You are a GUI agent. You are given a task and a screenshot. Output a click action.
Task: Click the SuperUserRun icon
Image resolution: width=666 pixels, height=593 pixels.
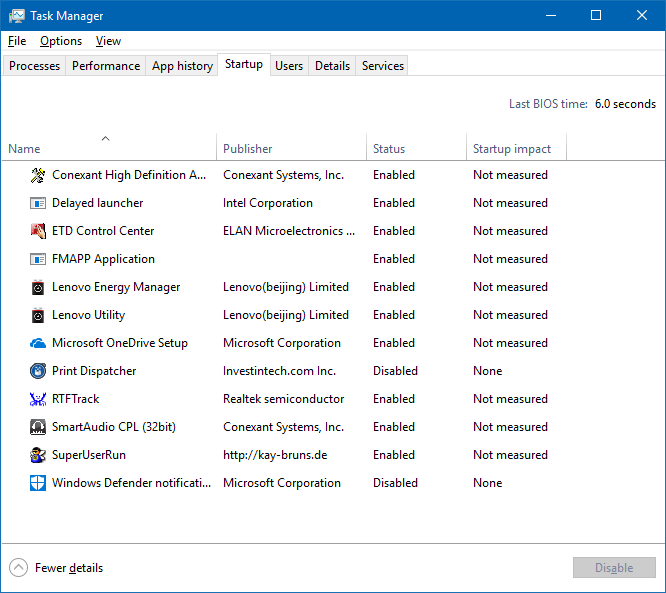(x=38, y=455)
